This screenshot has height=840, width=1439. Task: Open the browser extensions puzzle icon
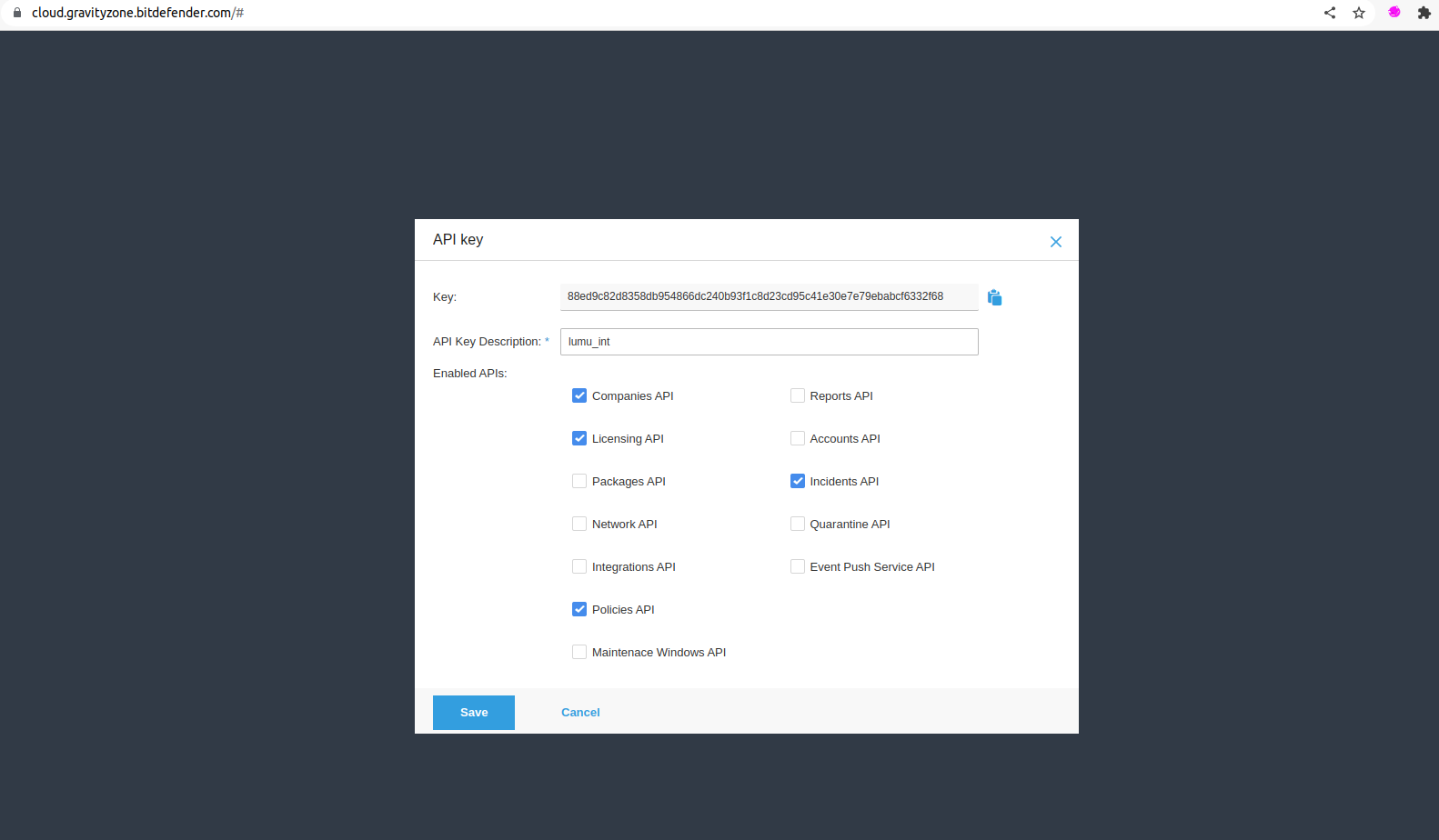pos(1424,13)
